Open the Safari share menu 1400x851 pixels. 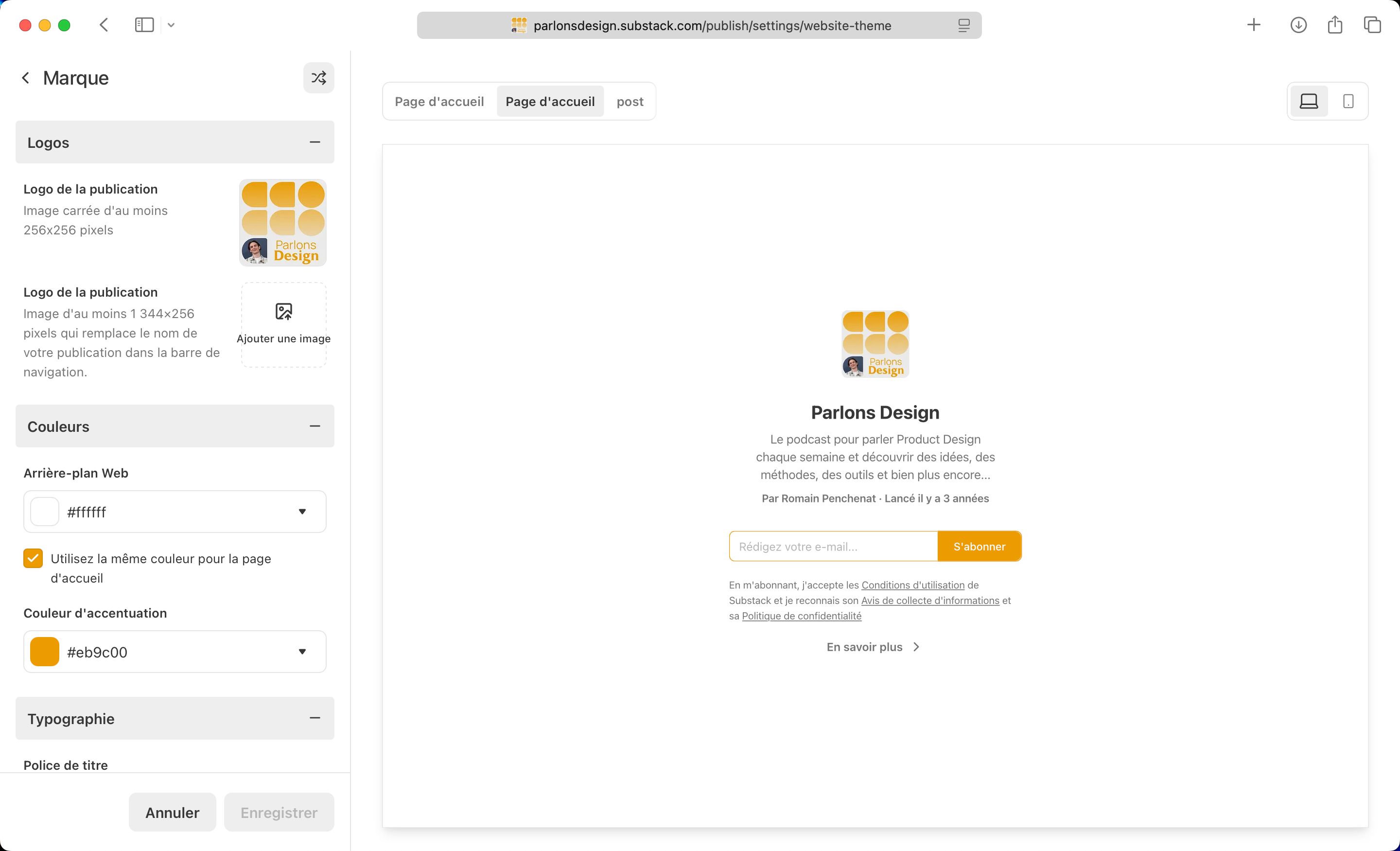[1335, 25]
